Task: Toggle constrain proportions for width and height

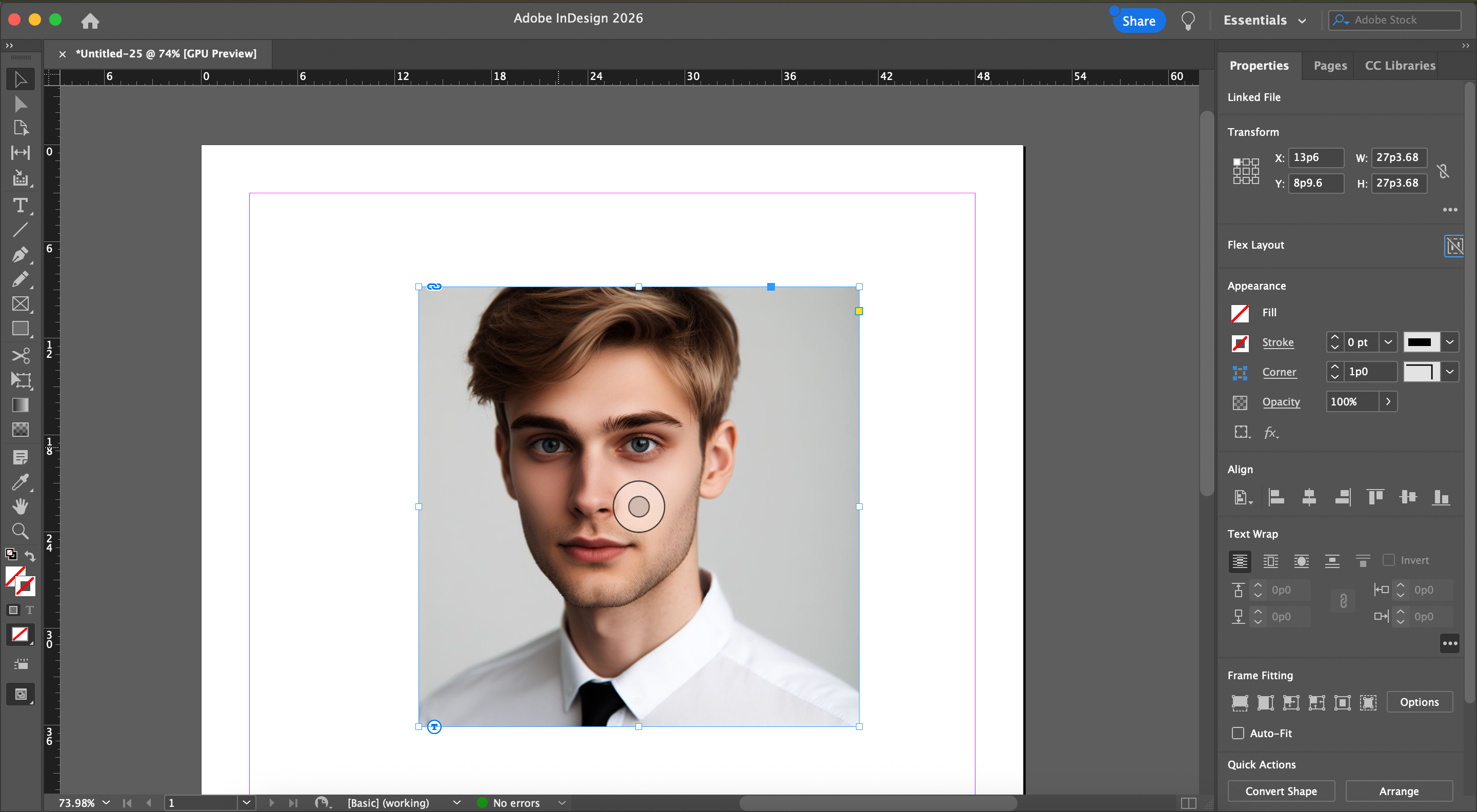Action: 1443,171
